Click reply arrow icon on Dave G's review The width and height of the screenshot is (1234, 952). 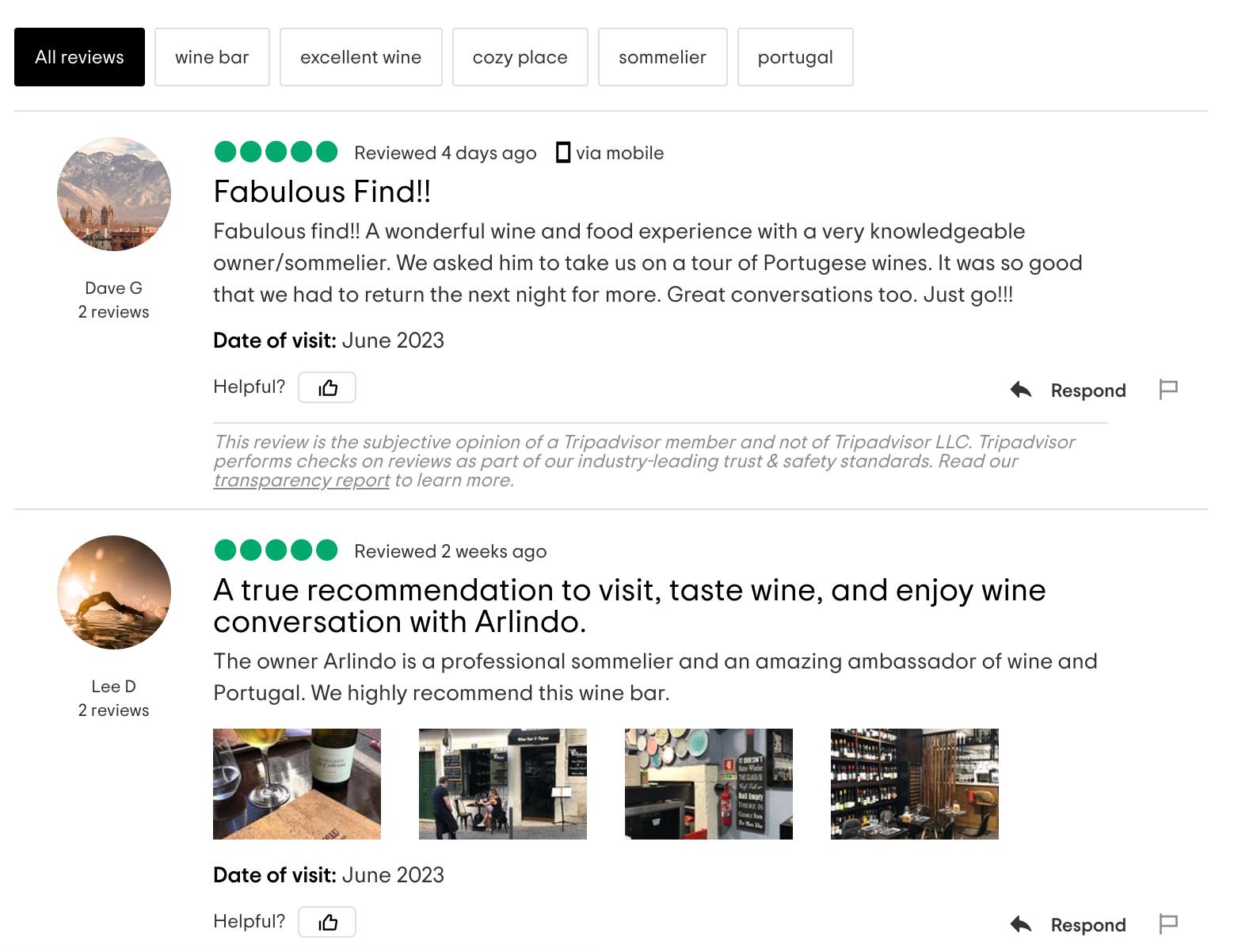point(1021,390)
